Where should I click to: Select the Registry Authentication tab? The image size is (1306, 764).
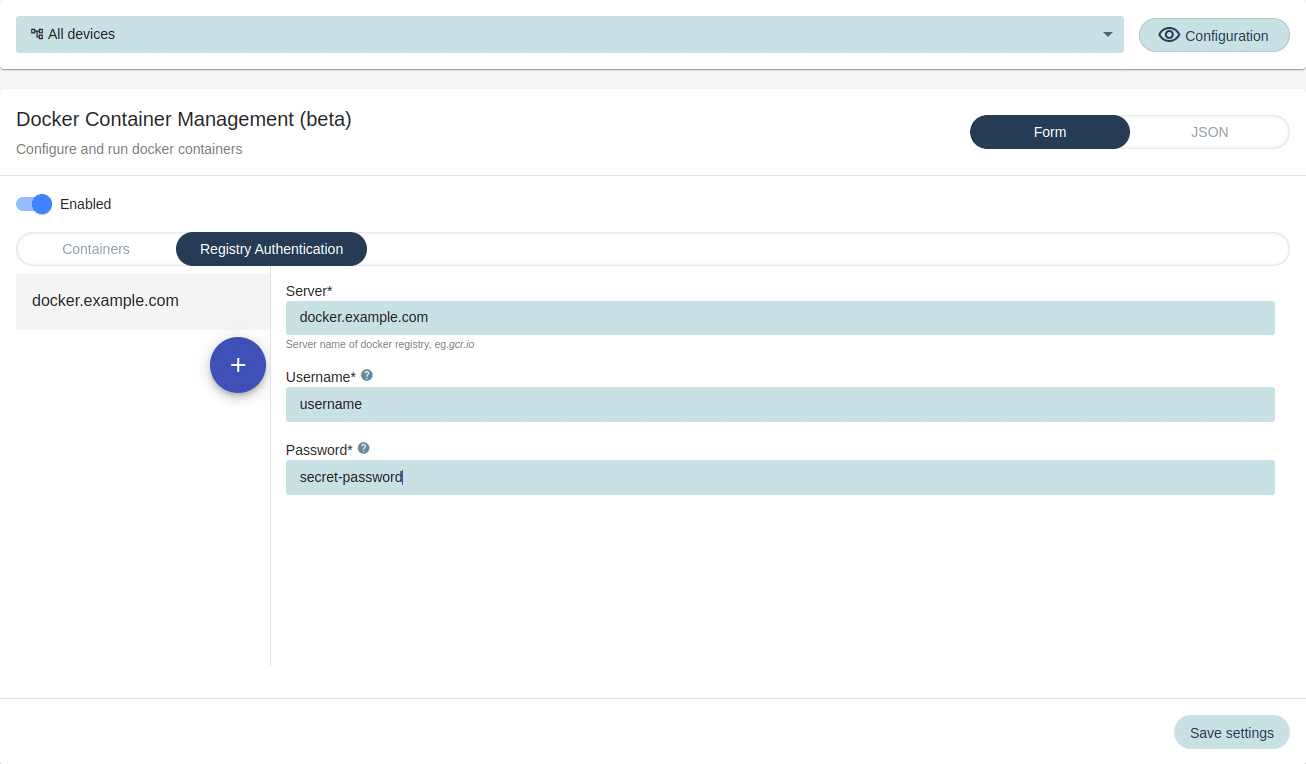(x=271, y=249)
